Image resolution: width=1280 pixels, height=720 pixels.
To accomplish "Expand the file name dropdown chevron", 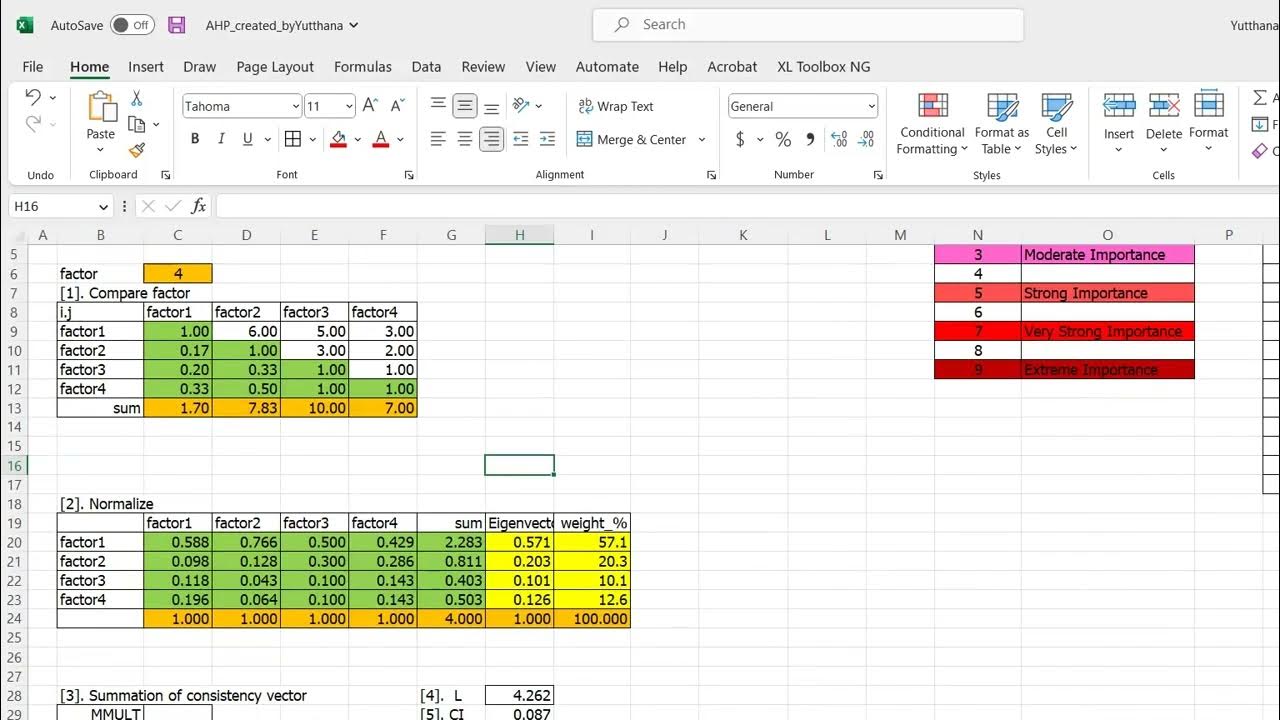I will [x=354, y=25].
